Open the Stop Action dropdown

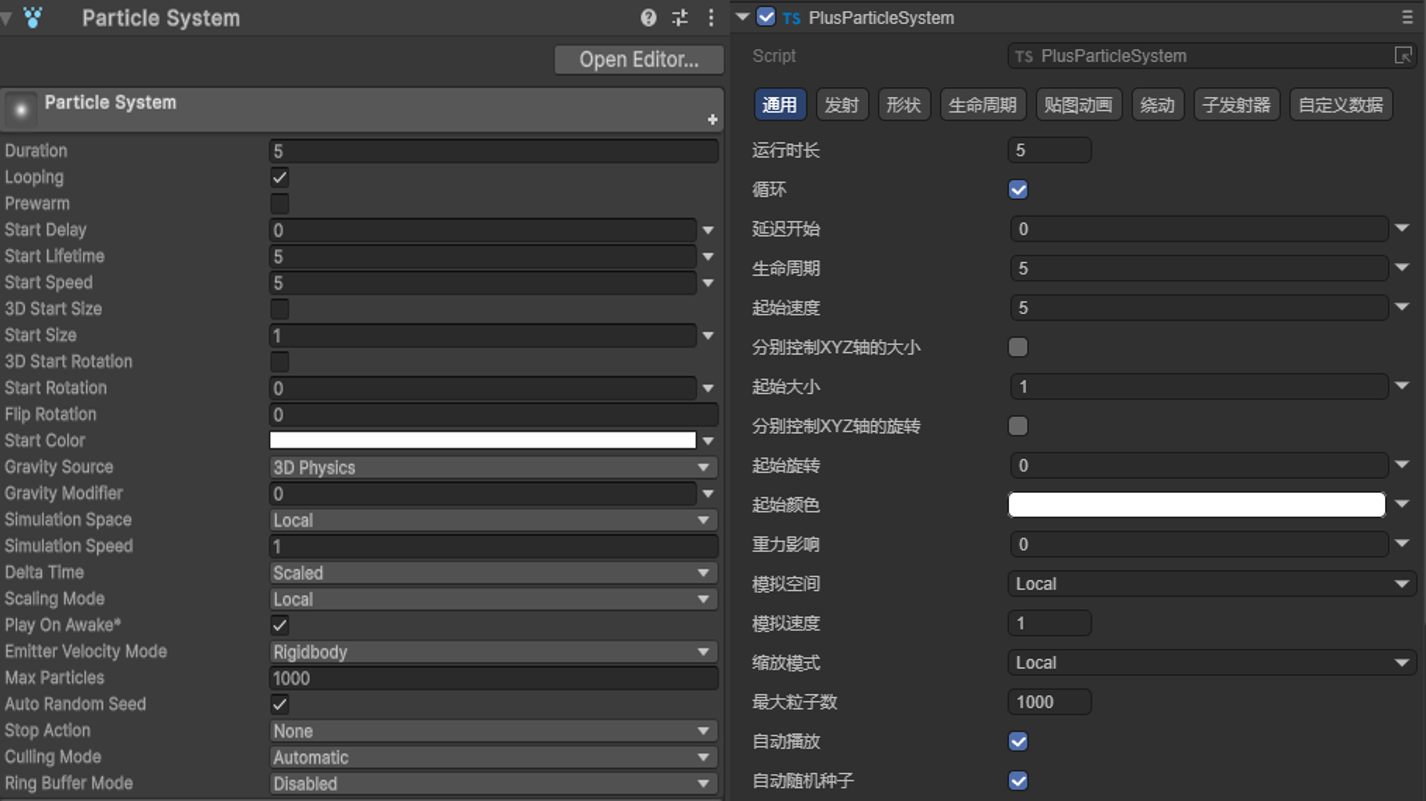pos(493,731)
